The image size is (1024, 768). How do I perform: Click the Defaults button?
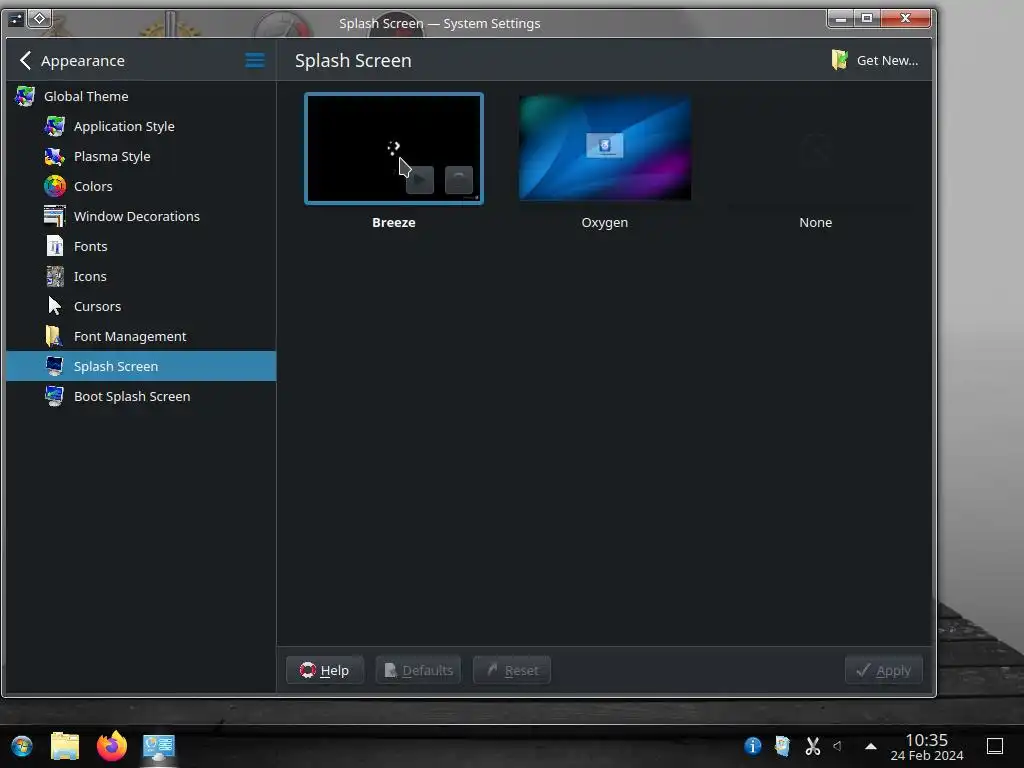pyautogui.click(x=418, y=670)
